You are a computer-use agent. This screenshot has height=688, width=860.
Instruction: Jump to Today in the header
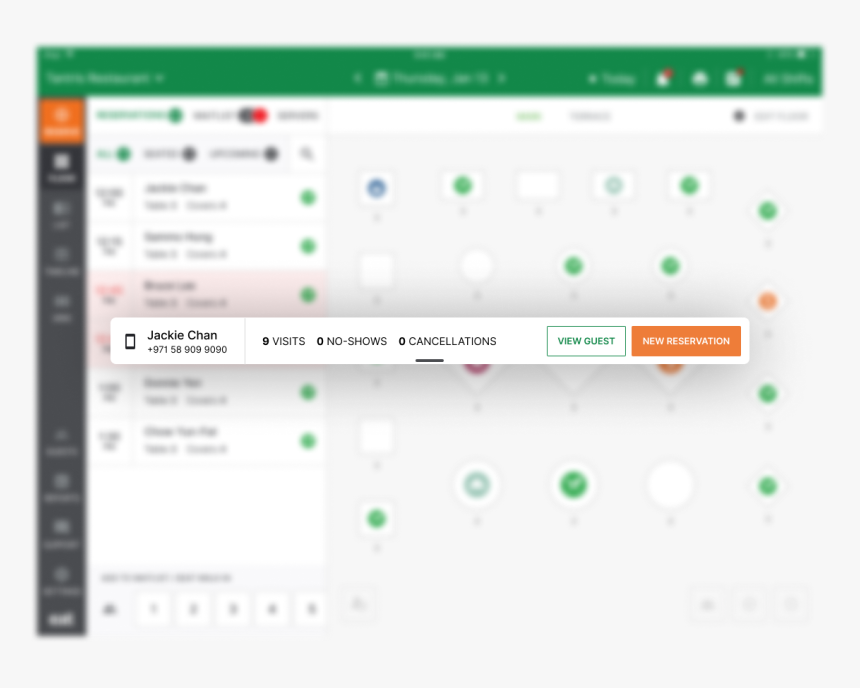click(612, 79)
